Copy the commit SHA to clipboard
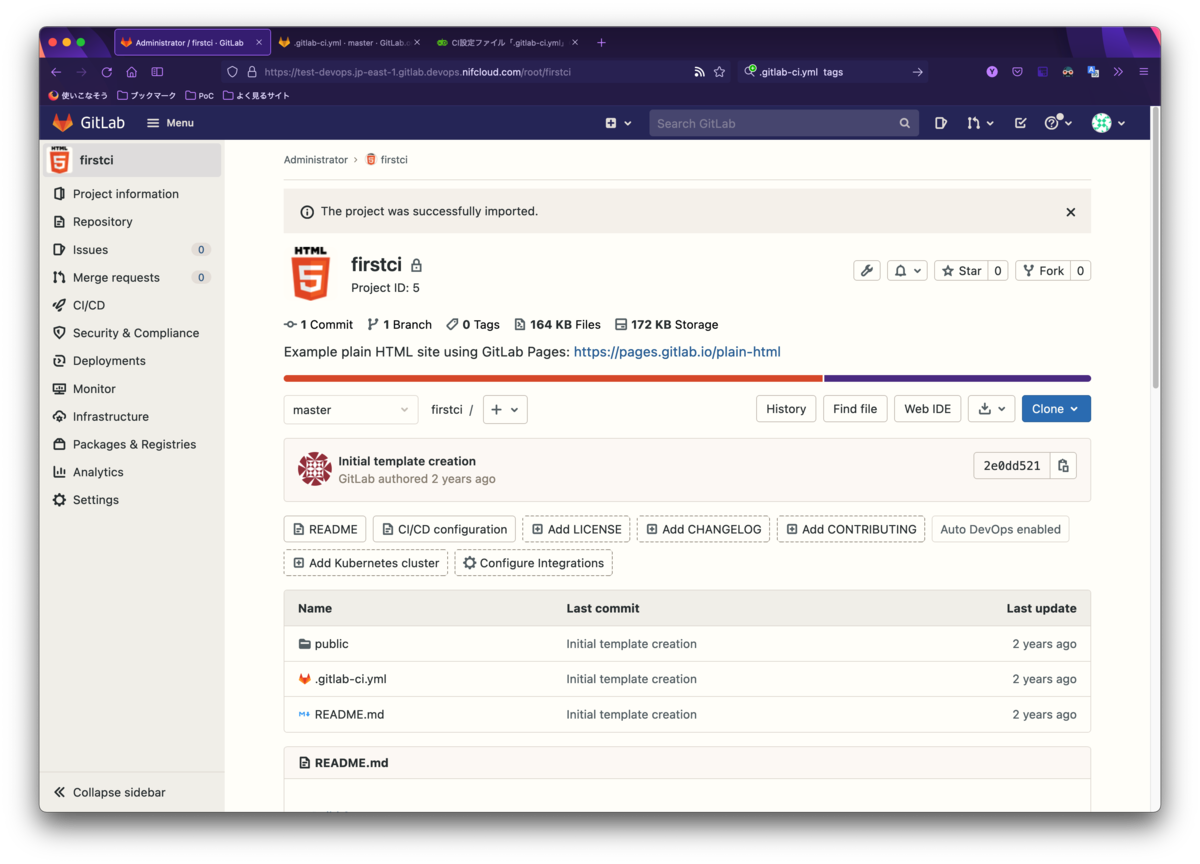The width and height of the screenshot is (1200, 864). pyautogui.click(x=1063, y=466)
